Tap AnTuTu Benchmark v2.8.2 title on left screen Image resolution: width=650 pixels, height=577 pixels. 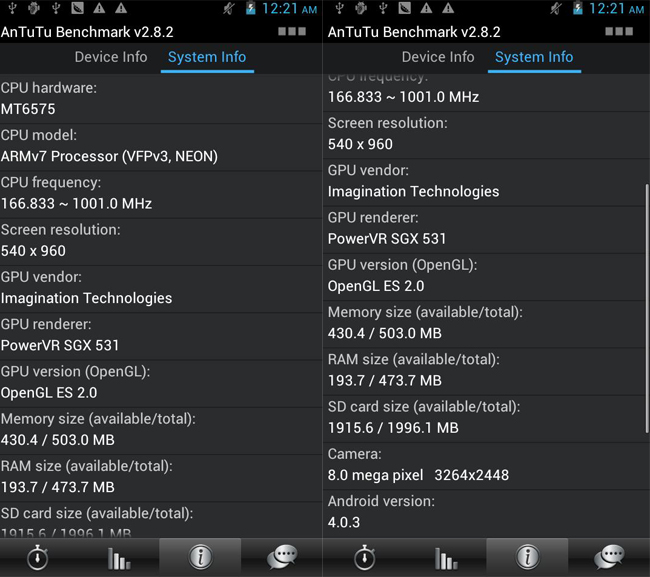87,32
